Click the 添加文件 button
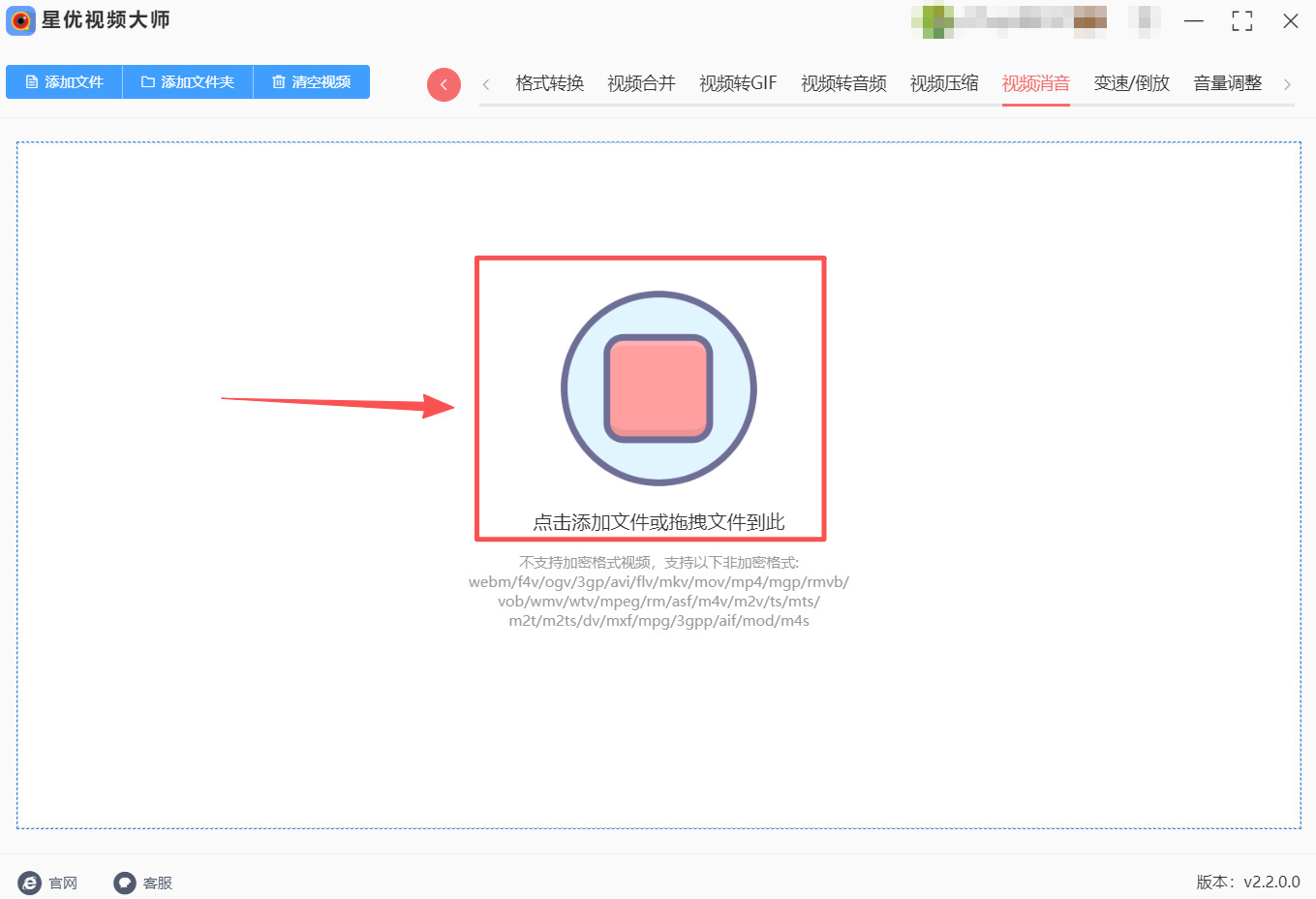The width and height of the screenshot is (1316, 899). (64, 82)
